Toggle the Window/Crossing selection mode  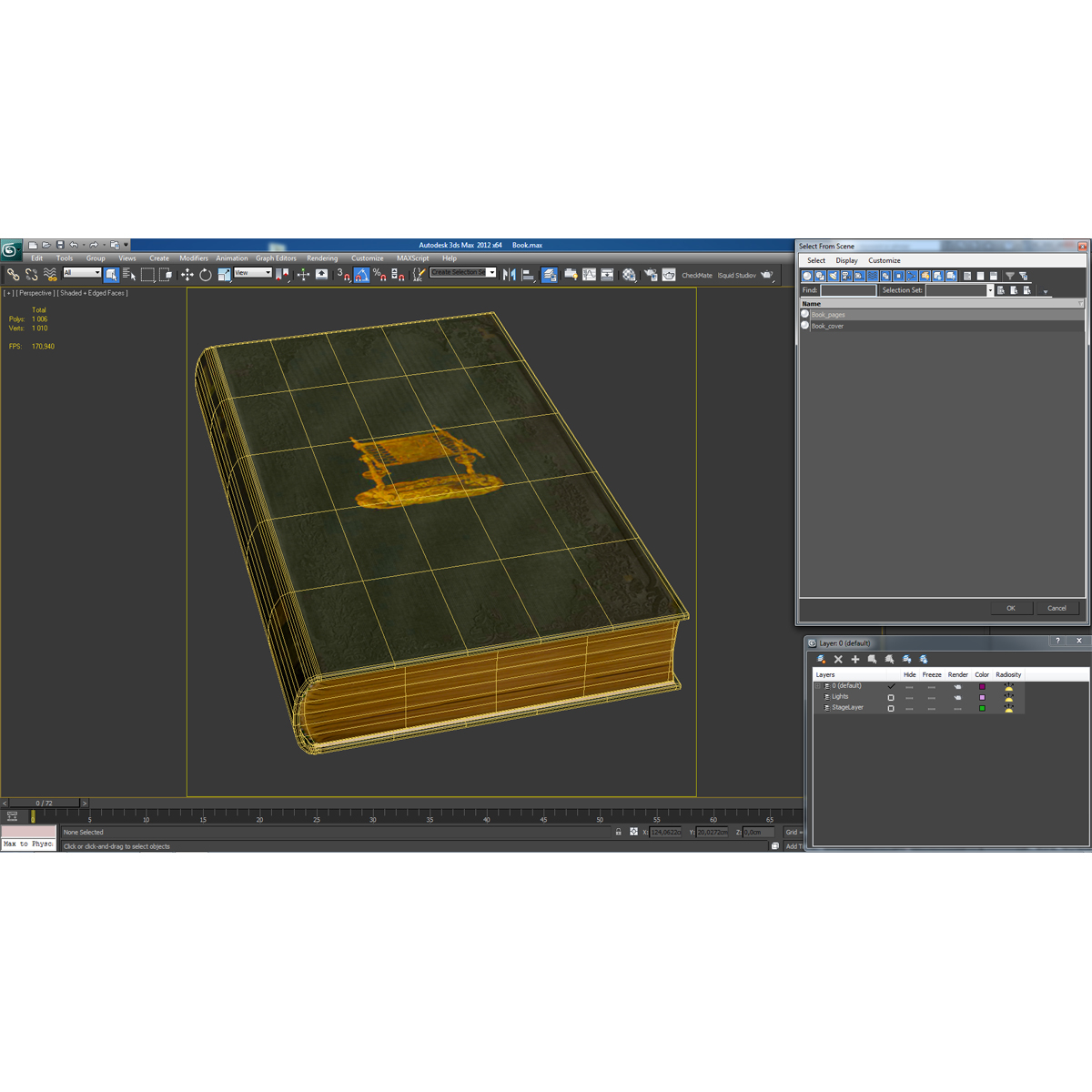[166, 274]
